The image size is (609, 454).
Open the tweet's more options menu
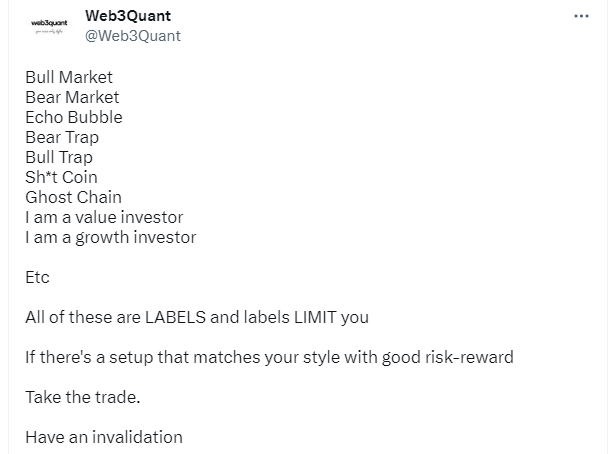581,16
